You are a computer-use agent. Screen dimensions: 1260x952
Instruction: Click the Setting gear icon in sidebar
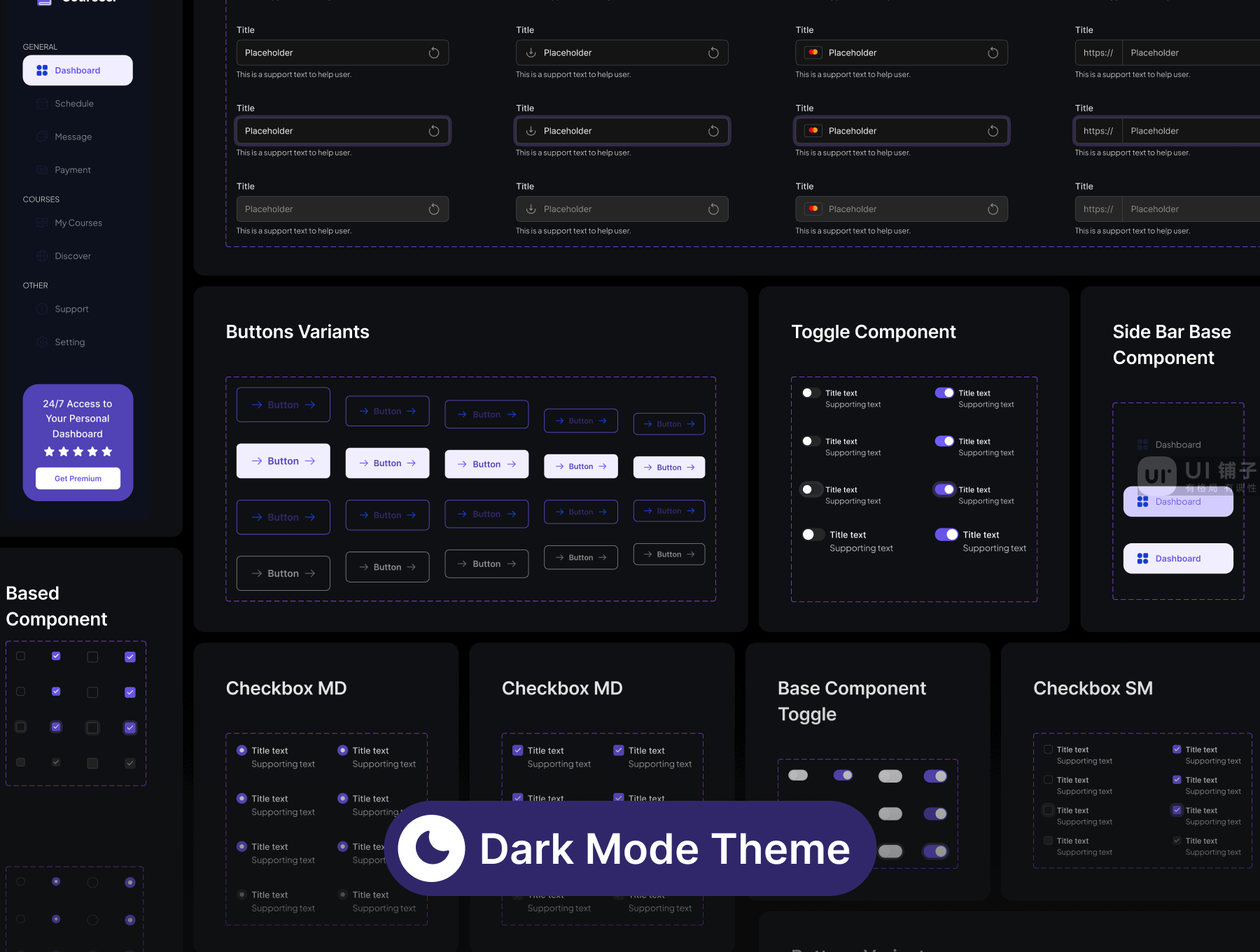42,342
